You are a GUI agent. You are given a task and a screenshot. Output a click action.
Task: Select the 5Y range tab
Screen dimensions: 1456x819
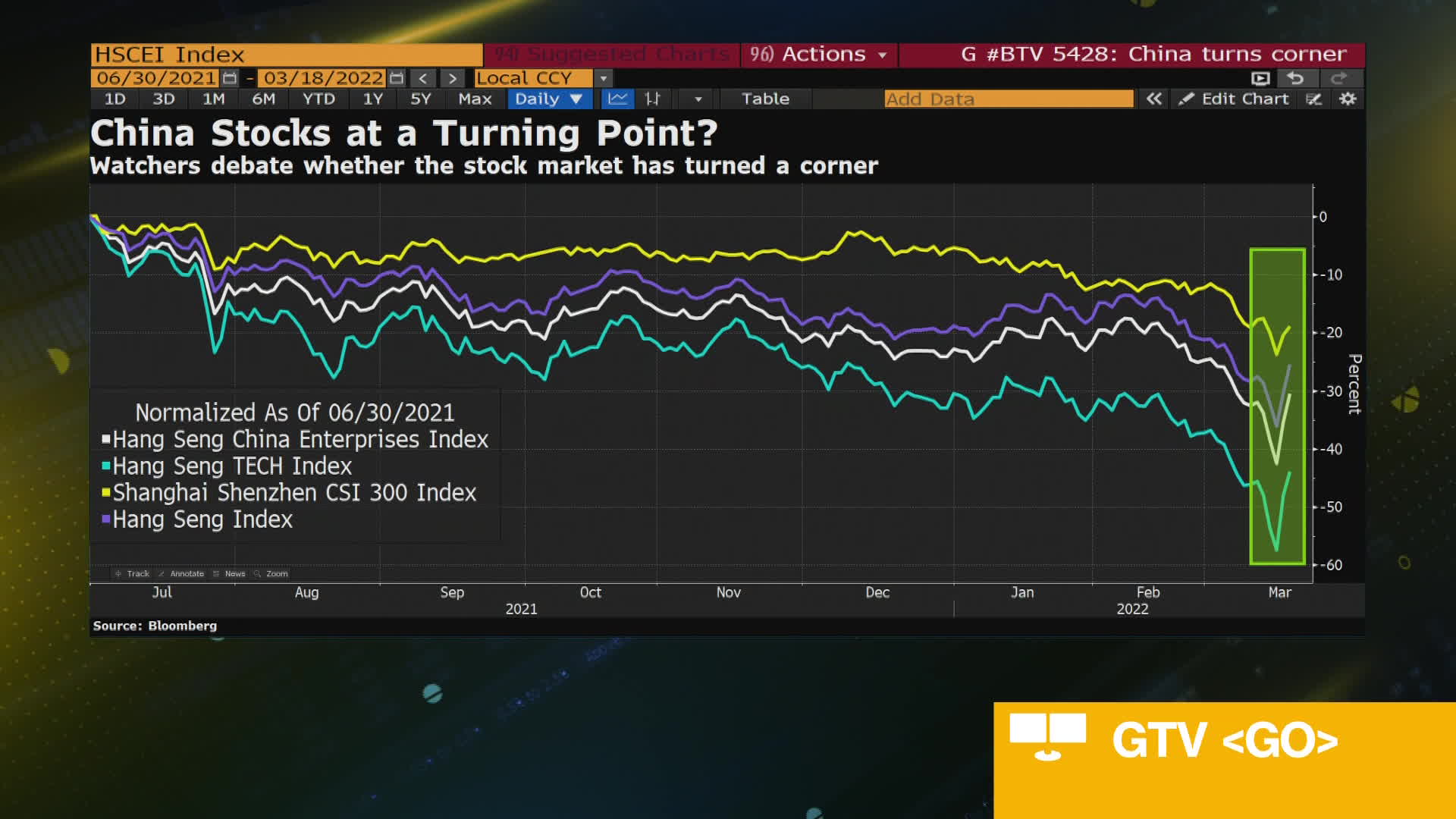click(x=420, y=99)
